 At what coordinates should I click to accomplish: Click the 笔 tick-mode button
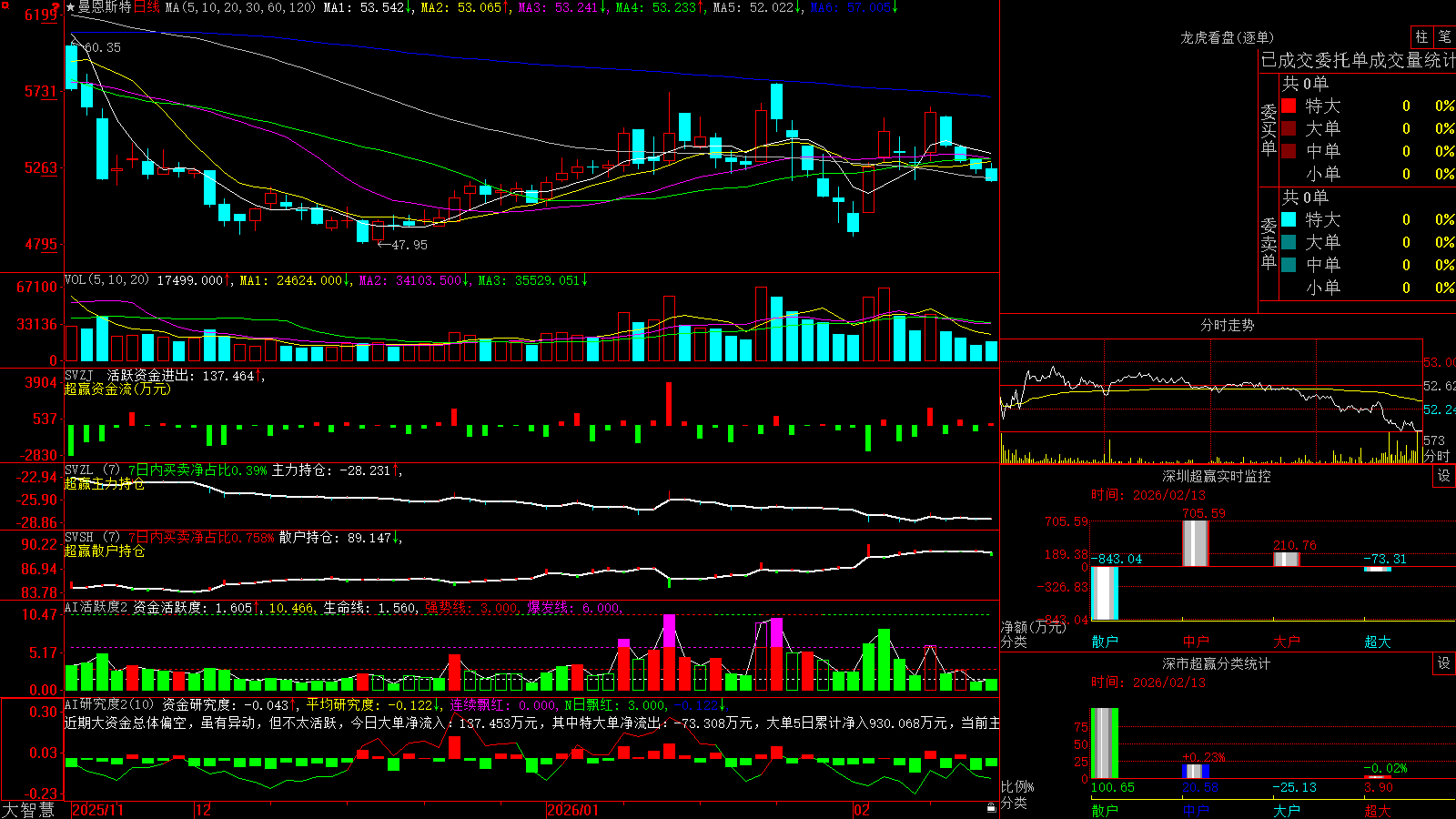[x=1445, y=36]
